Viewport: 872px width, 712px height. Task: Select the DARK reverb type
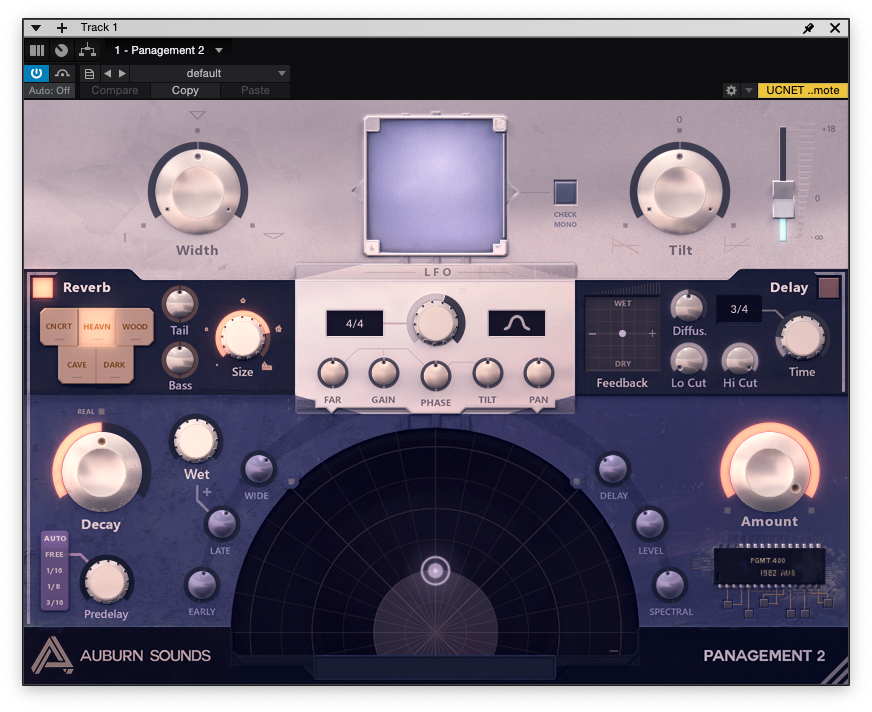(x=115, y=364)
